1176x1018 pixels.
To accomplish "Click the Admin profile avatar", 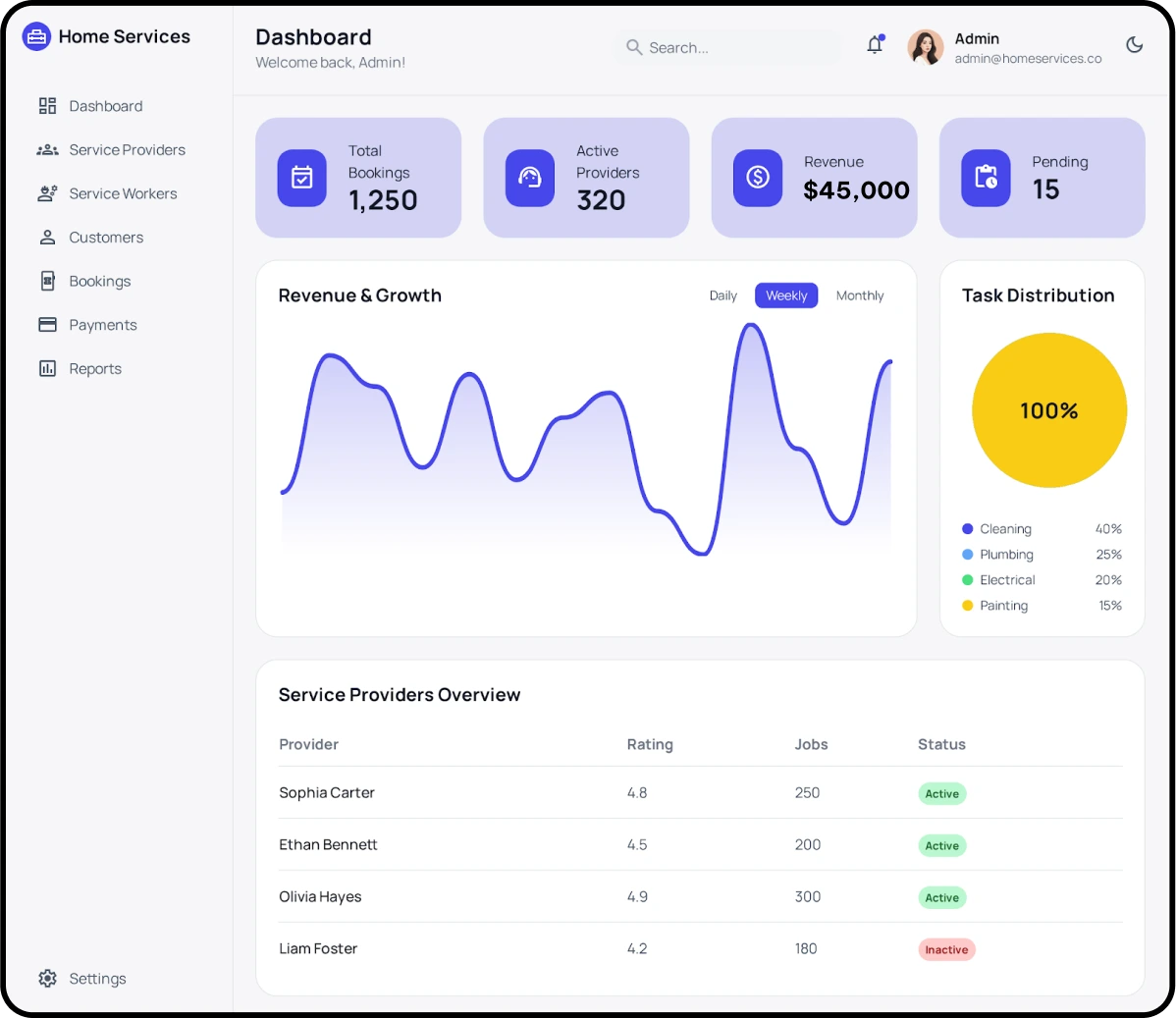I will [x=925, y=46].
